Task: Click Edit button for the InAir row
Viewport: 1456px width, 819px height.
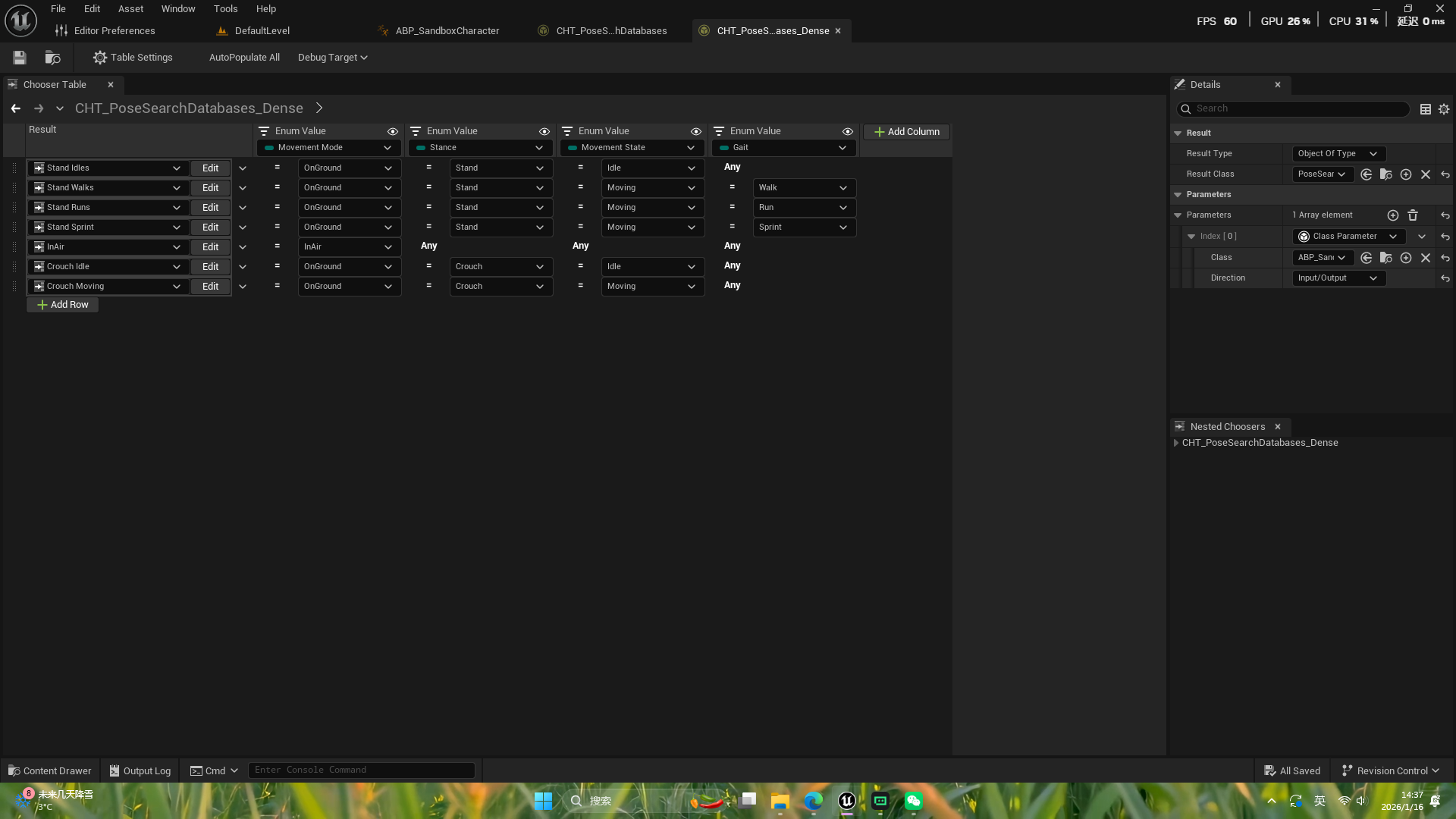Action: pyautogui.click(x=210, y=247)
